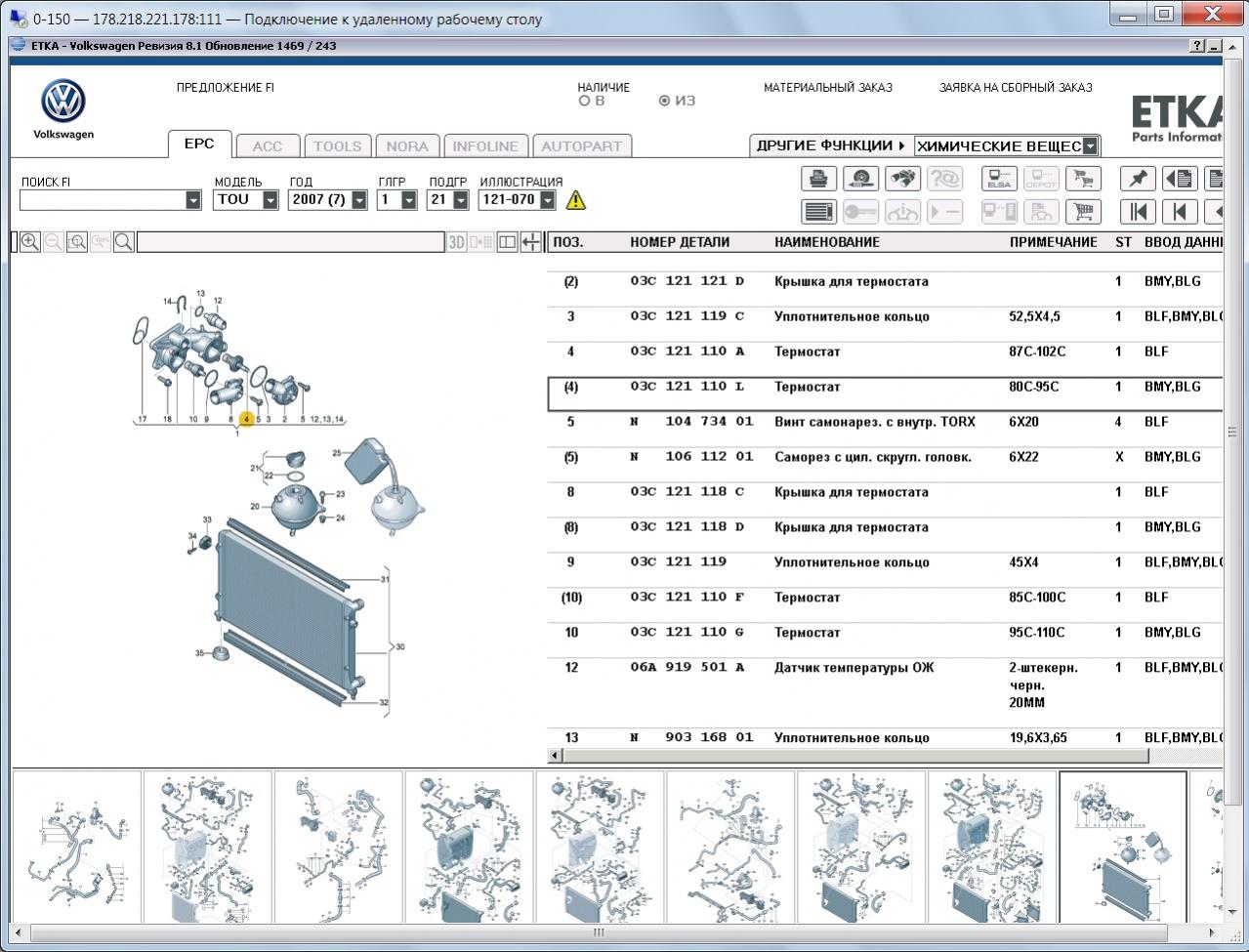Open the МОДЕЛЬ TOU dropdown
The height and width of the screenshot is (952, 1249).
pos(271,200)
